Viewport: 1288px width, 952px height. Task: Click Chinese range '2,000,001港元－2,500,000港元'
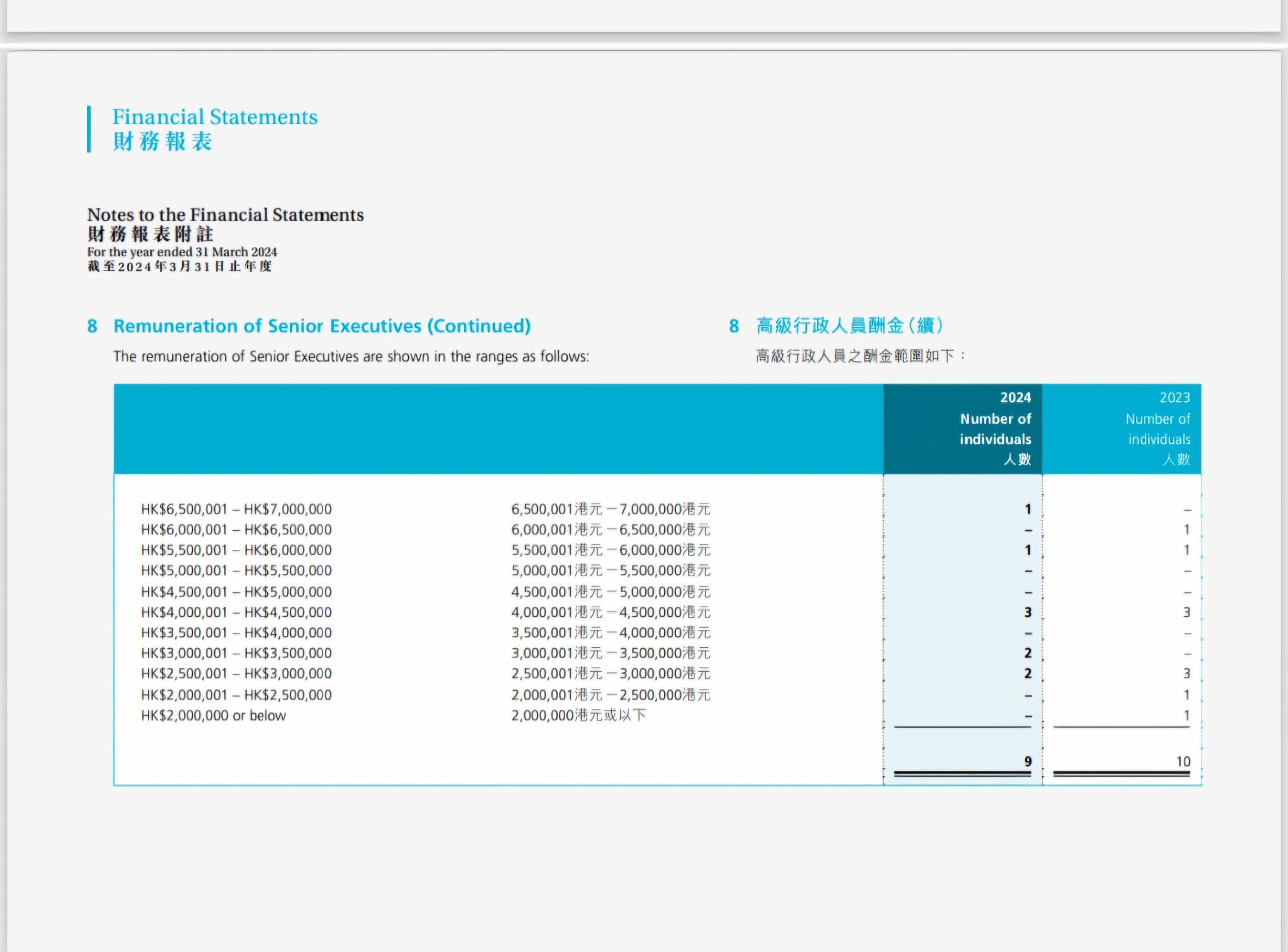(x=611, y=695)
